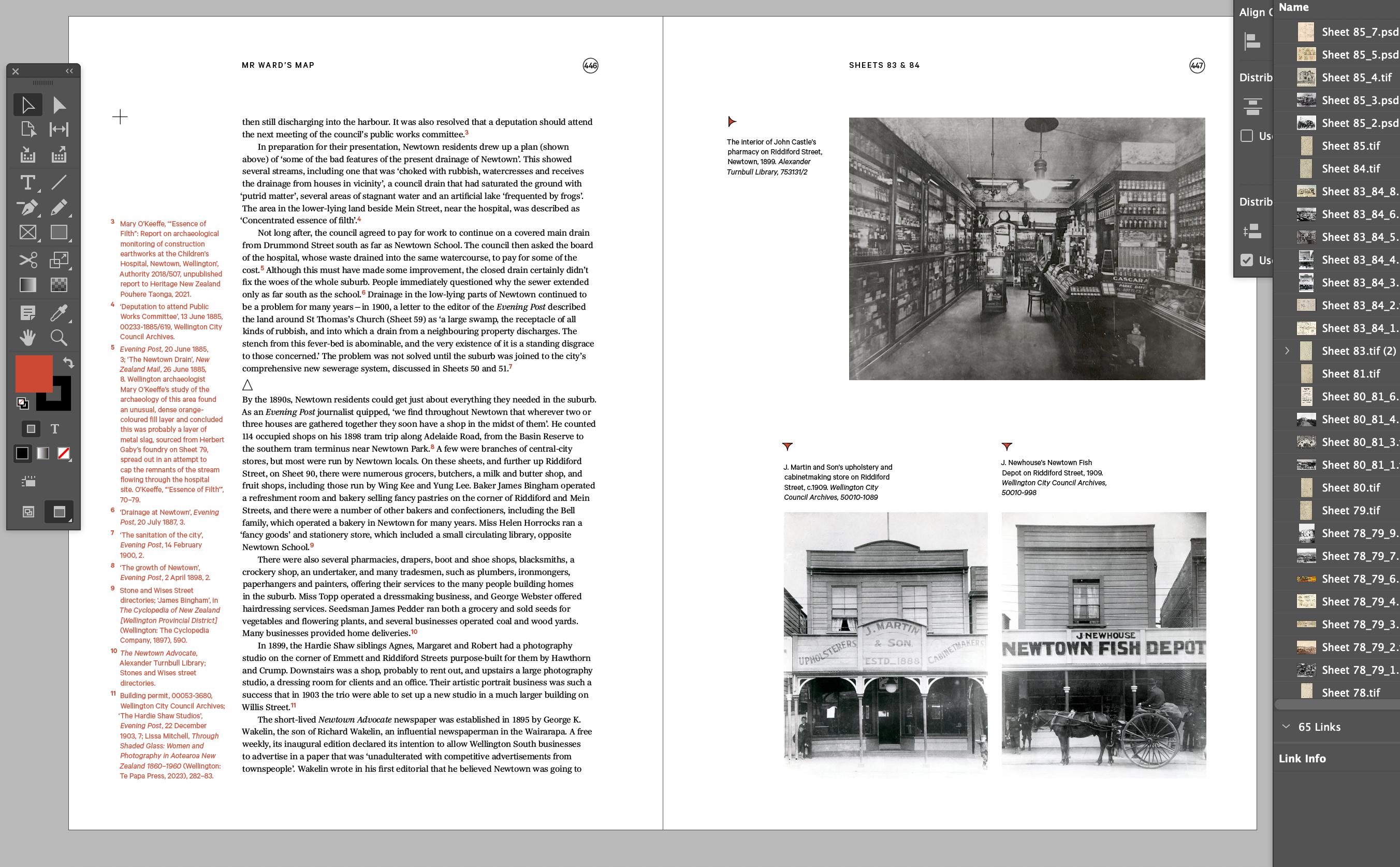Screen dimensions: 1400x867
Task: Click the red Fill color swatch
Action: tap(34, 374)
